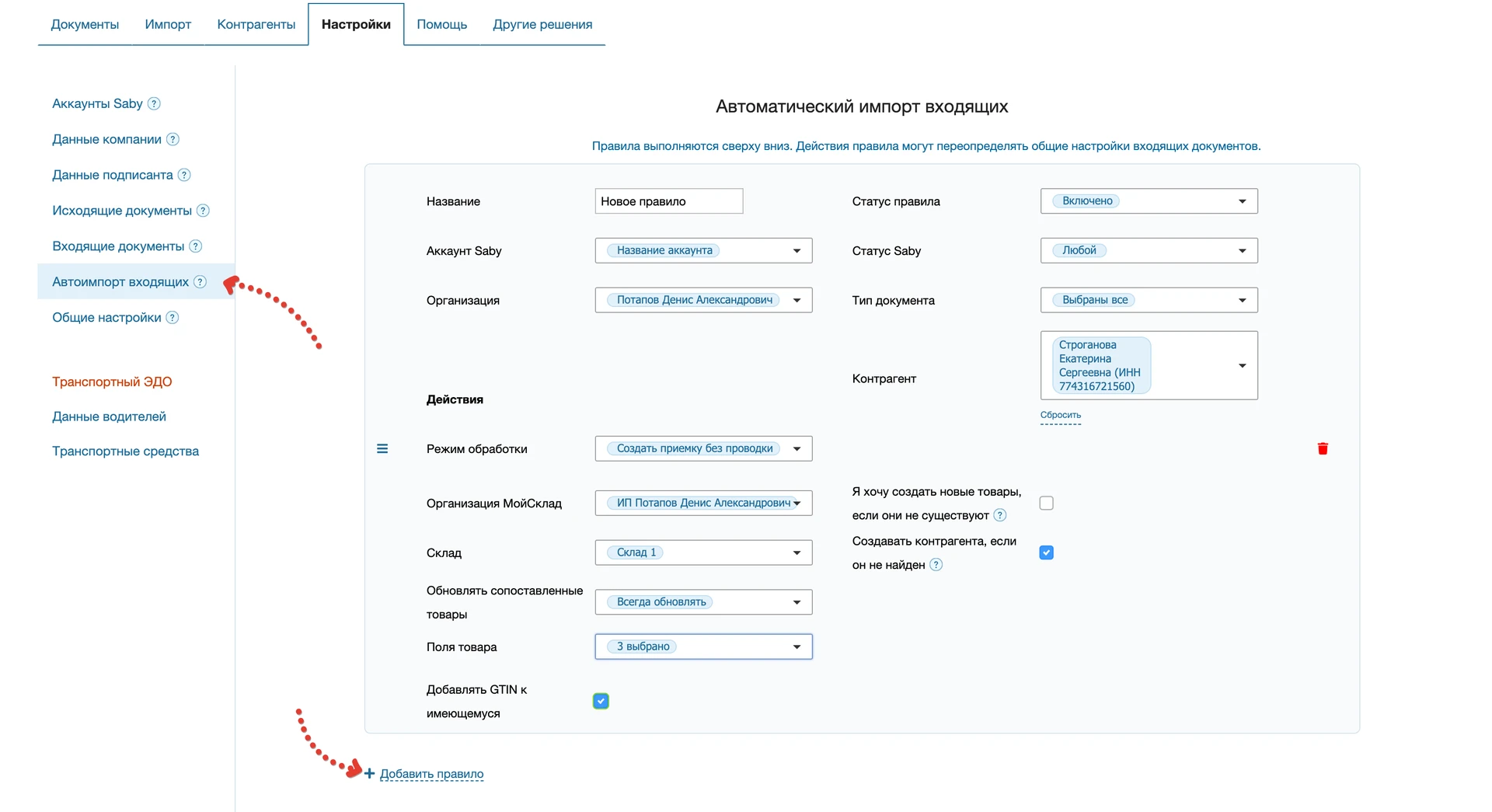Open help icon next to Входящие документы
Image resolution: width=1492 pixels, height=812 pixels.
[196, 246]
